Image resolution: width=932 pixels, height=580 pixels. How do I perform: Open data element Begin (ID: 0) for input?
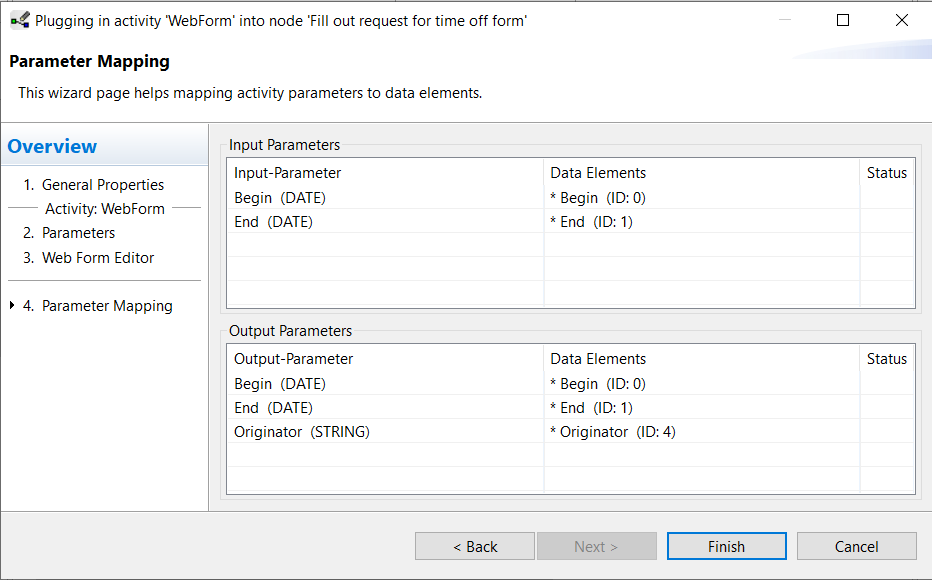coord(598,198)
